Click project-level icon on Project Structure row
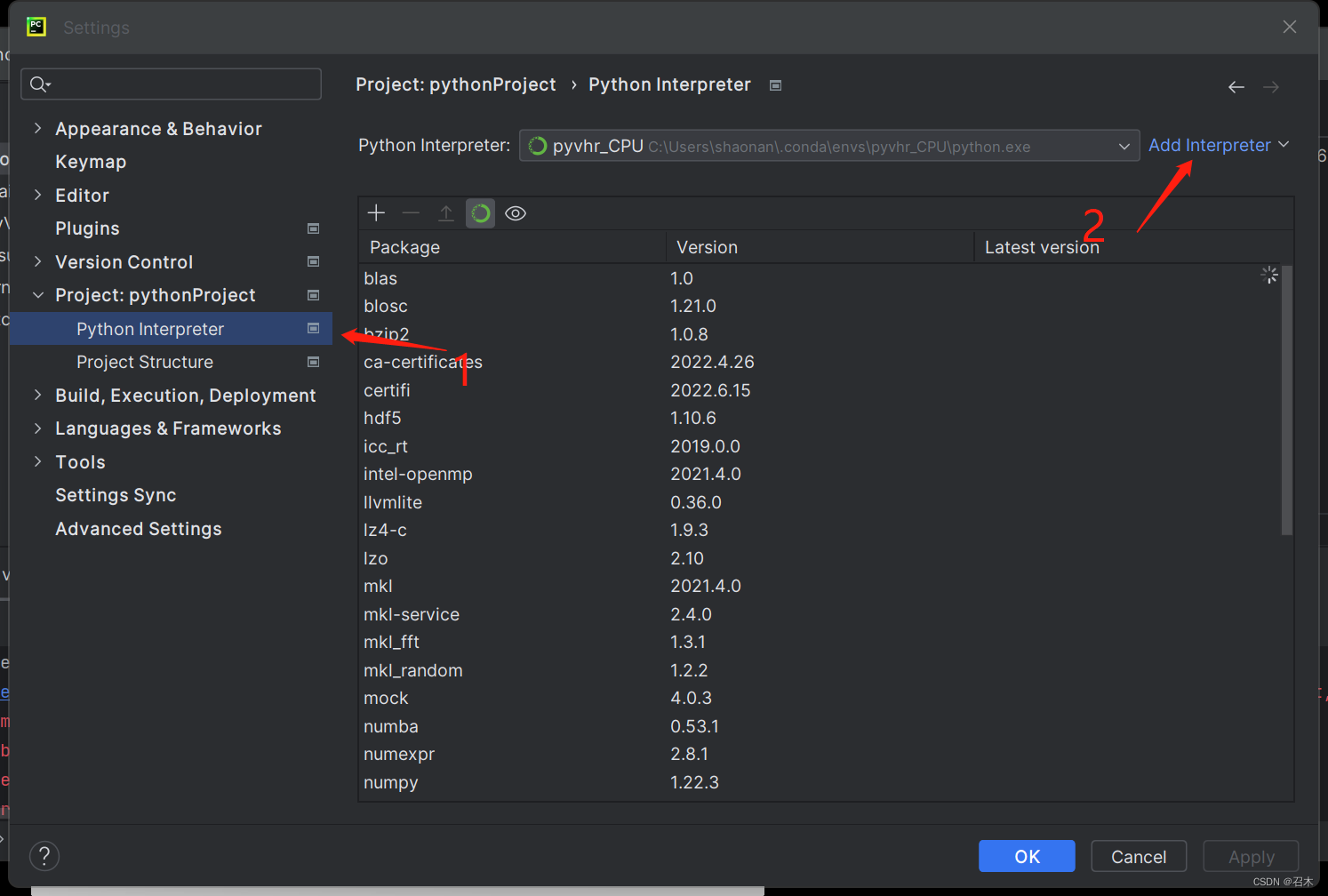The height and width of the screenshot is (896, 1328). click(313, 362)
